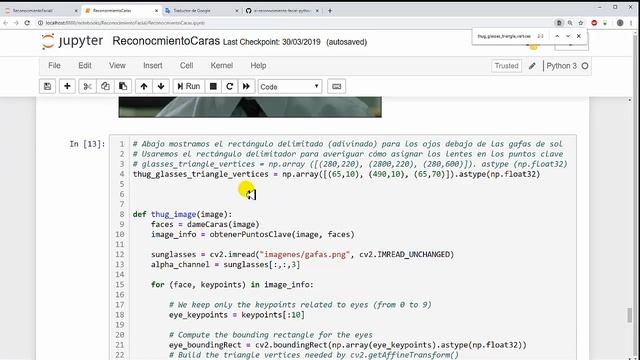The width and height of the screenshot is (640, 360).
Task: Open the View menu
Action: click(117, 65)
